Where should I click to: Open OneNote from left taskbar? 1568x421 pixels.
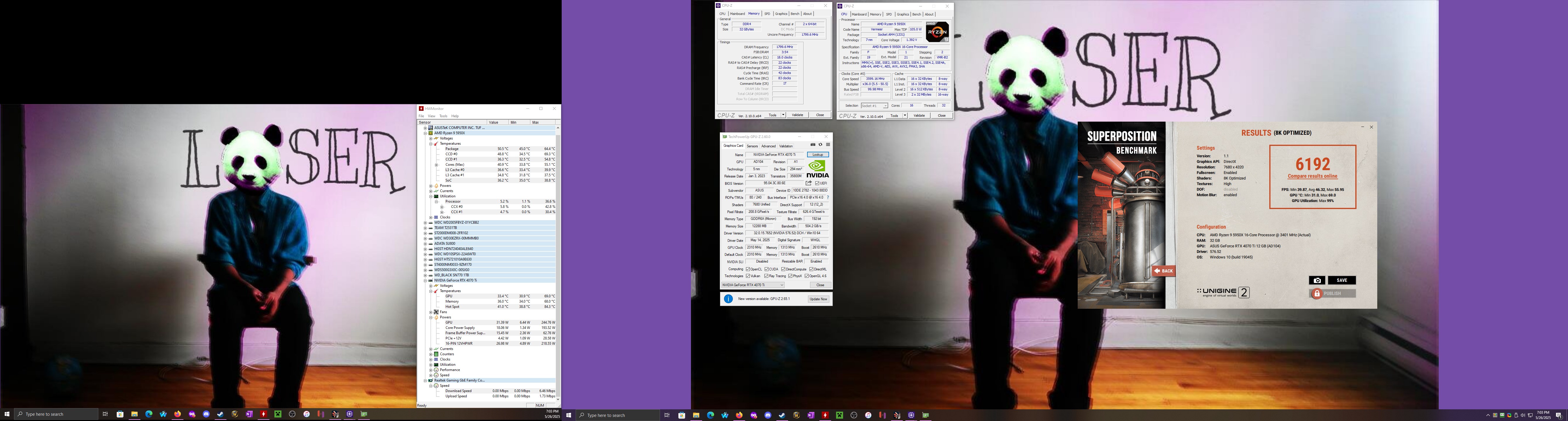click(249, 414)
